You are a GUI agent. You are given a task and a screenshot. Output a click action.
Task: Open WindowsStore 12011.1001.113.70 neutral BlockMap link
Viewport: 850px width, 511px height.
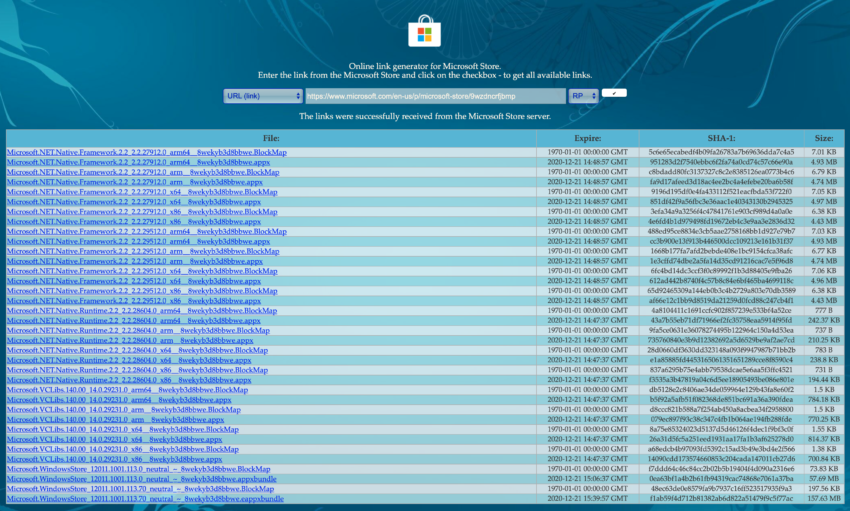point(140,488)
